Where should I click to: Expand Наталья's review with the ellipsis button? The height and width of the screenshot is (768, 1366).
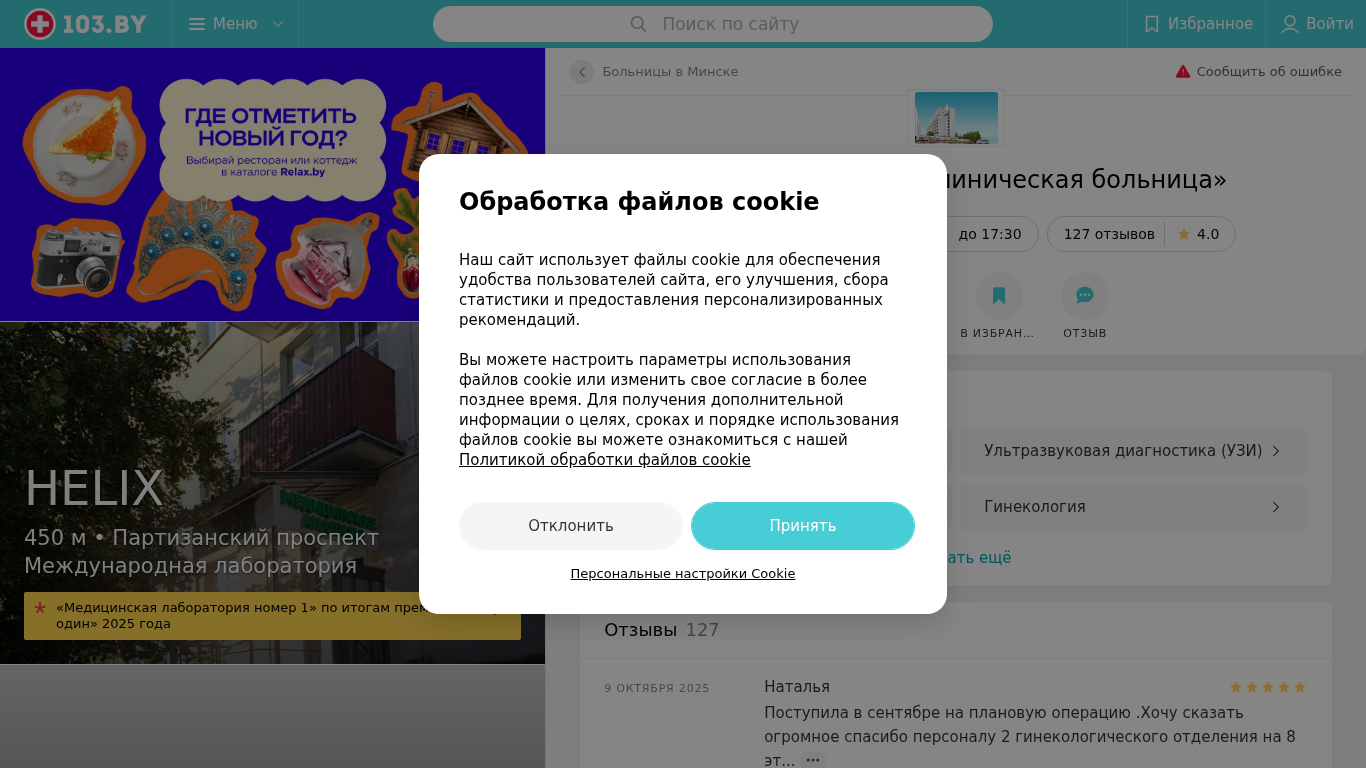813,761
